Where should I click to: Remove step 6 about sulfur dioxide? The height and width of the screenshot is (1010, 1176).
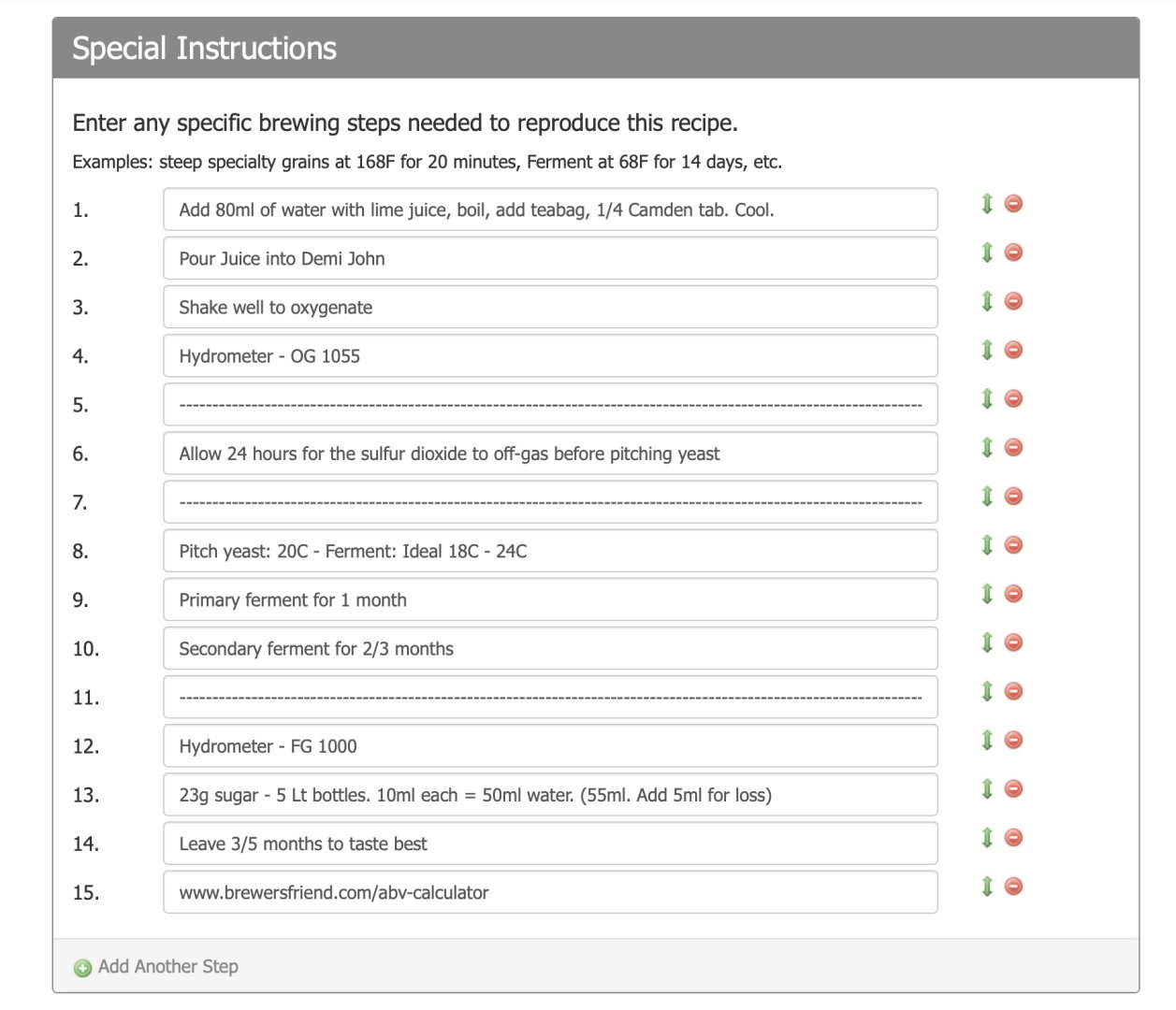[x=1013, y=448]
